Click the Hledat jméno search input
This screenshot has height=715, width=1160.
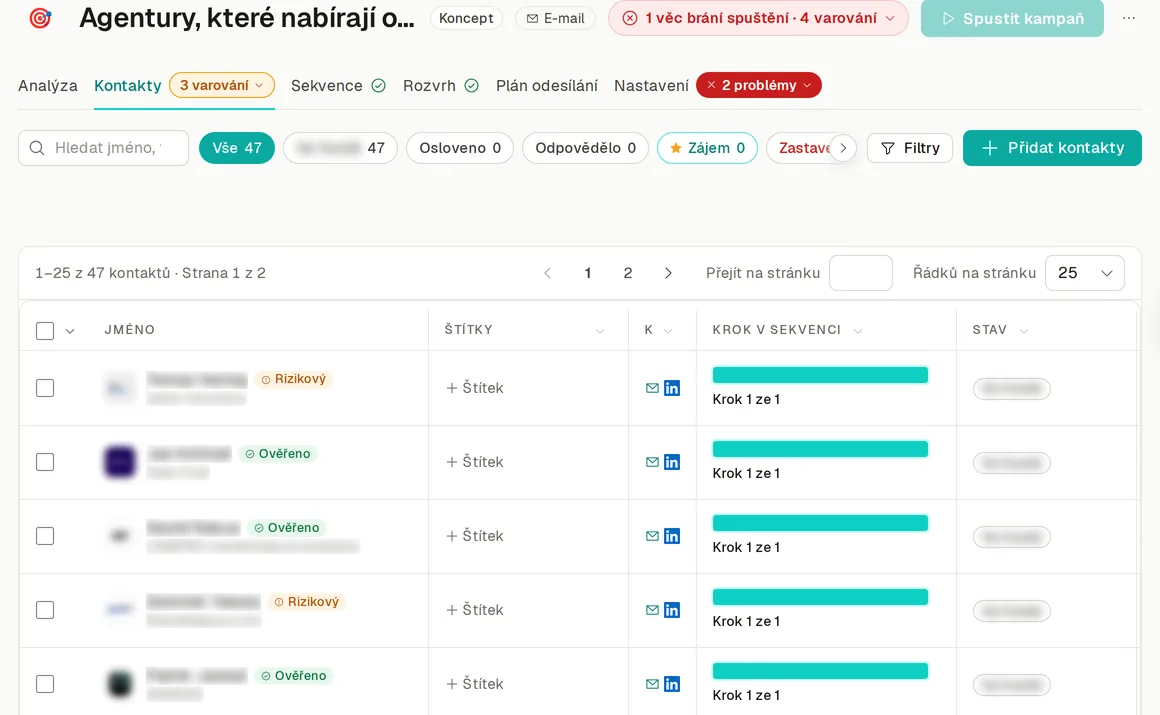(104, 148)
